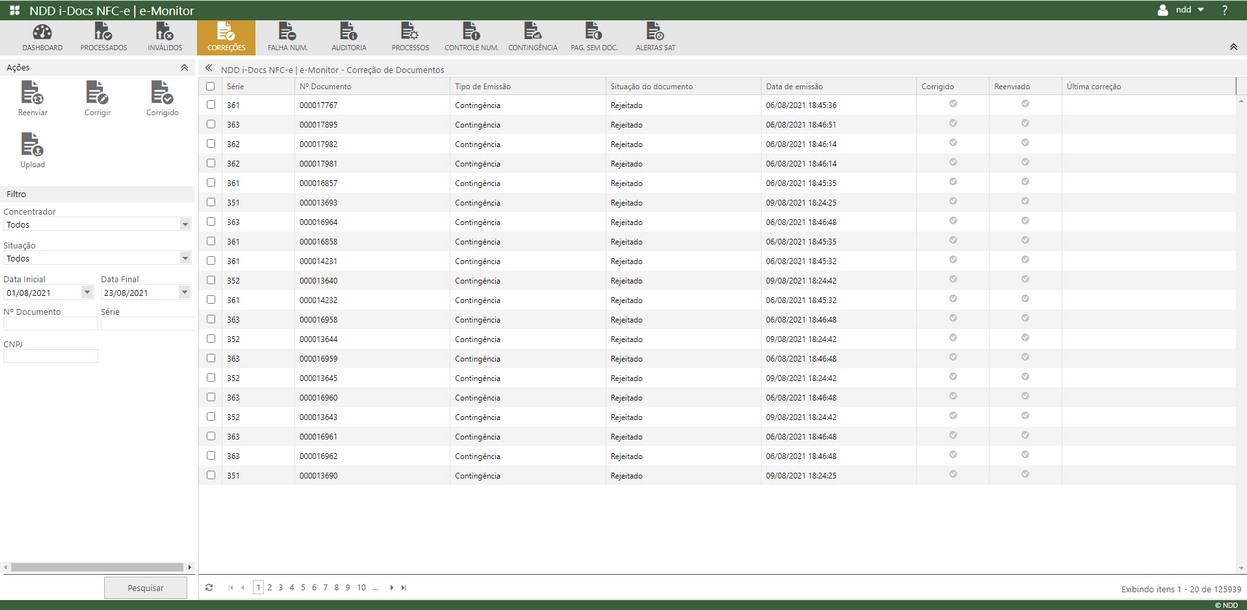Open the Falha Num. tab
The width and height of the screenshot is (1247, 610).
pos(286,37)
